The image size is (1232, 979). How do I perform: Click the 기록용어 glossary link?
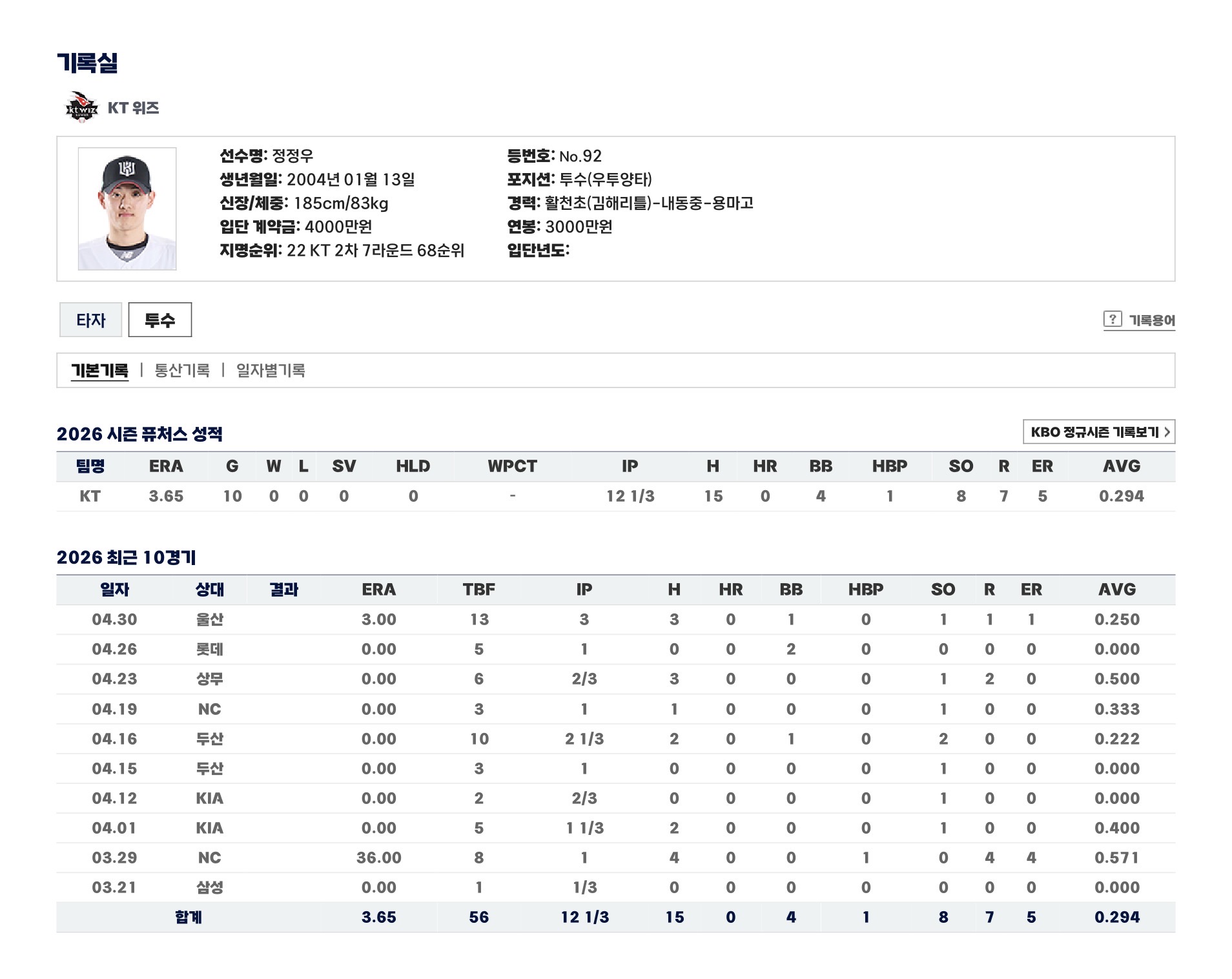tap(1151, 320)
